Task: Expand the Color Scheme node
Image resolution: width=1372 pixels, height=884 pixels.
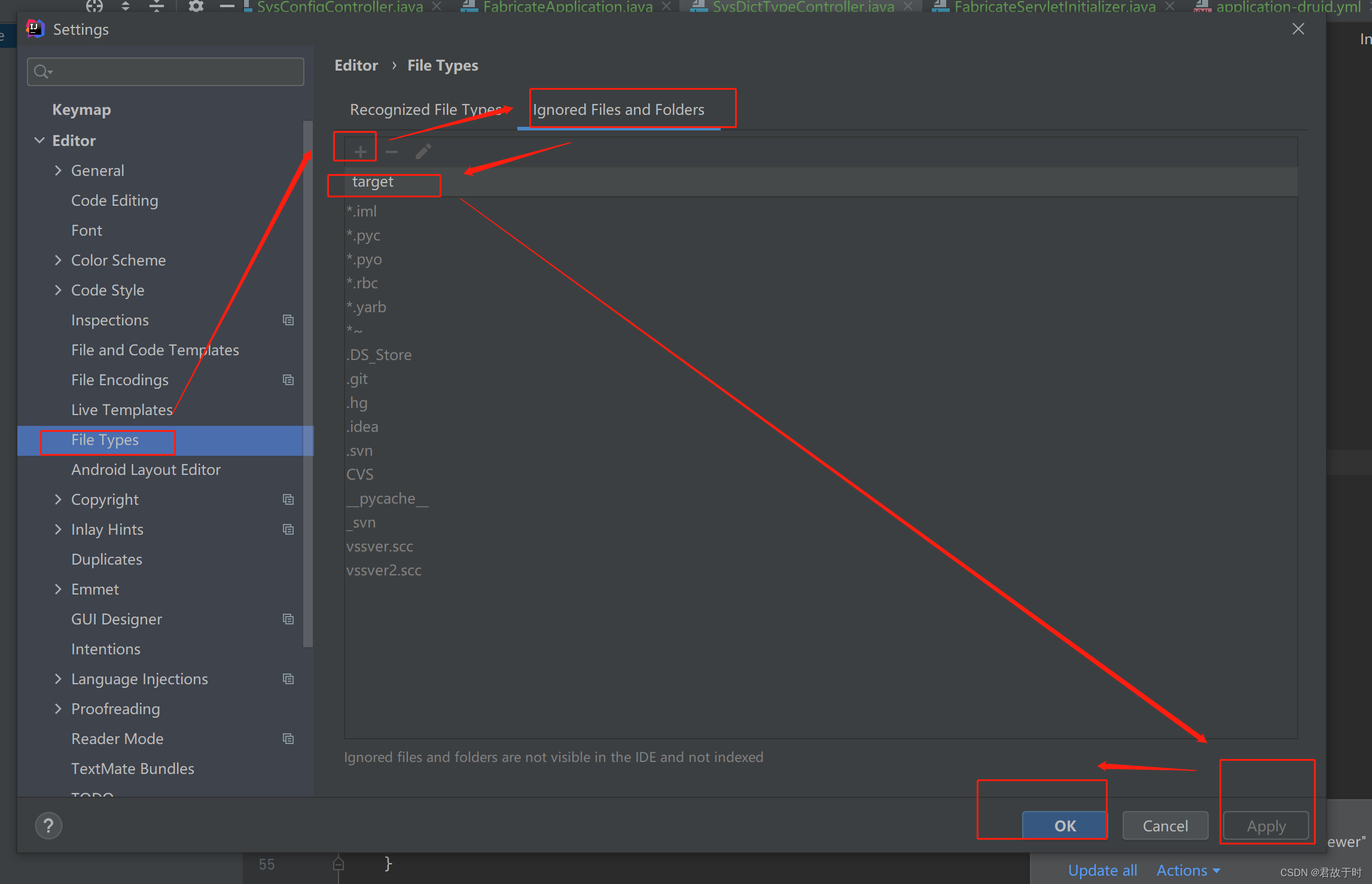Action: 58,260
